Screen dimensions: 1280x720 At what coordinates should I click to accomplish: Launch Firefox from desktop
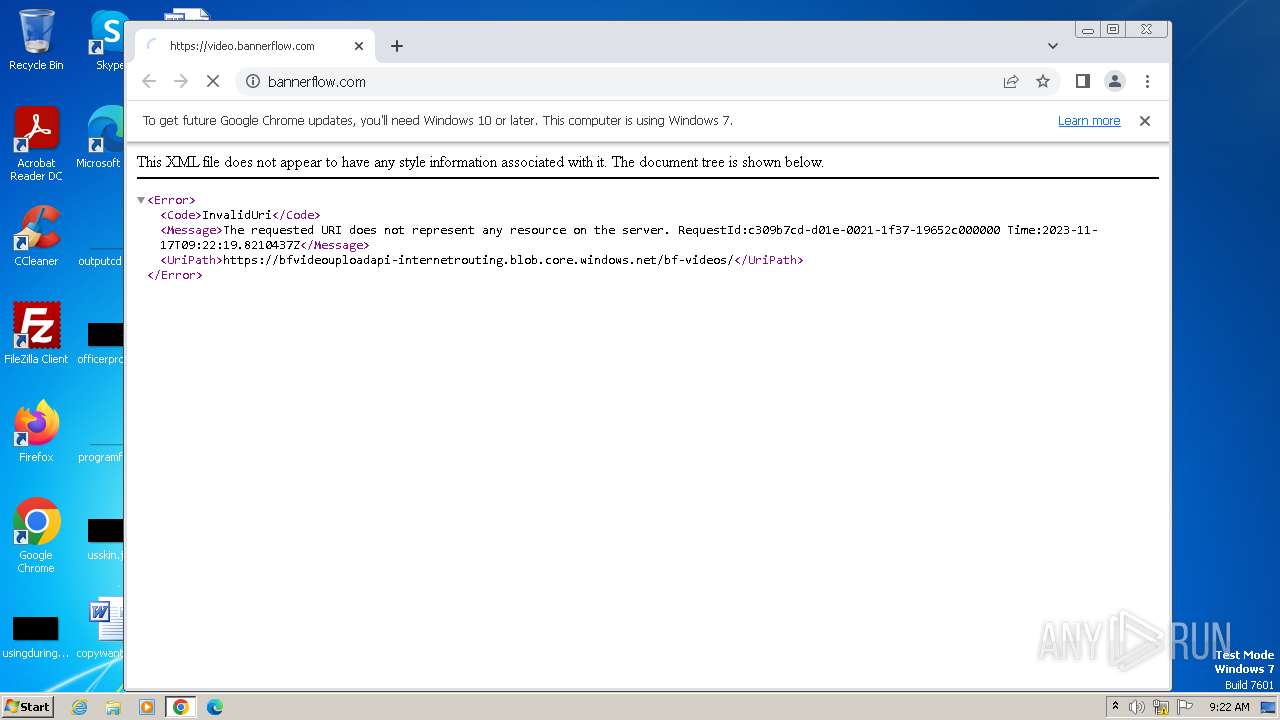click(36, 431)
